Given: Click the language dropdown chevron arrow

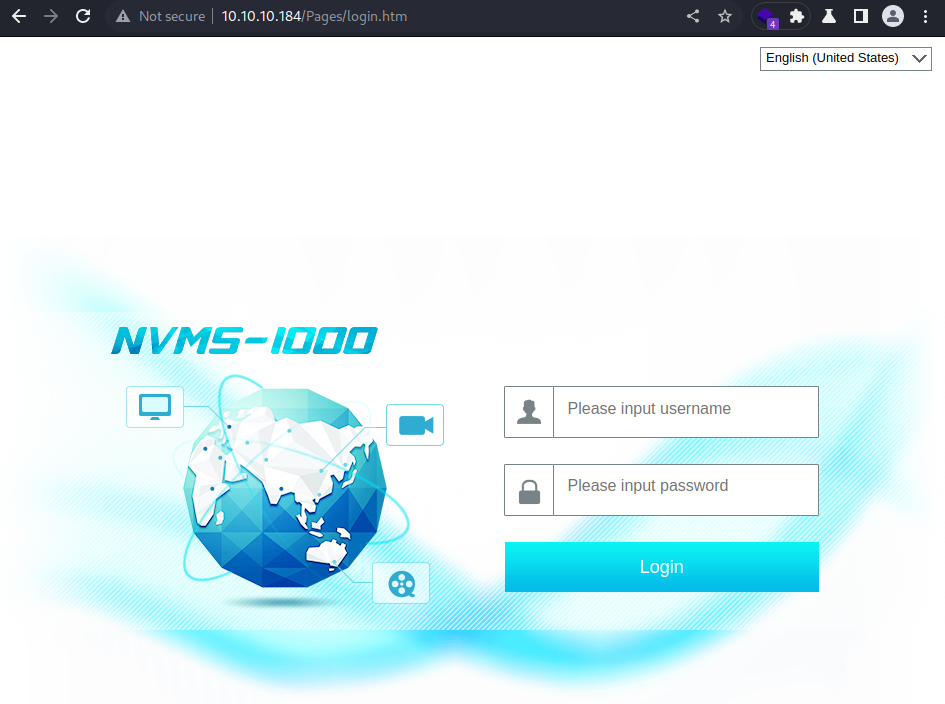Looking at the screenshot, I should (919, 58).
